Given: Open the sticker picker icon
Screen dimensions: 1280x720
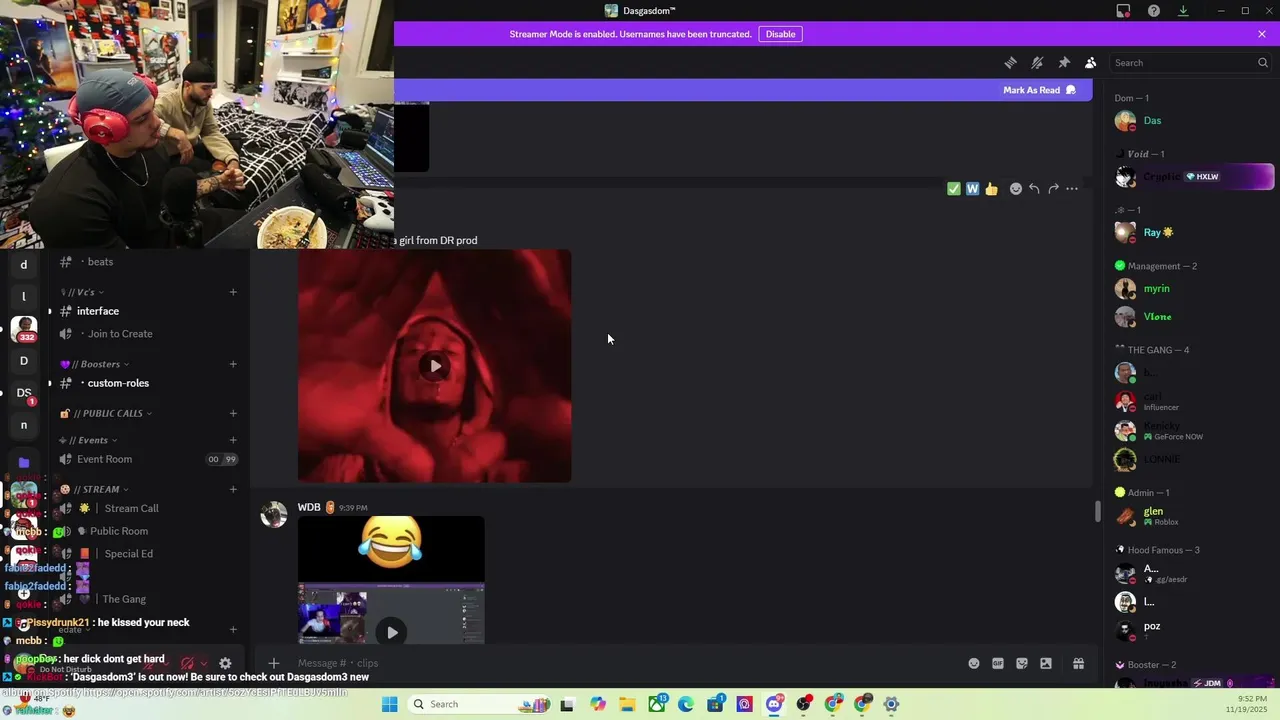Looking at the screenshot, I should (1022, 663).
